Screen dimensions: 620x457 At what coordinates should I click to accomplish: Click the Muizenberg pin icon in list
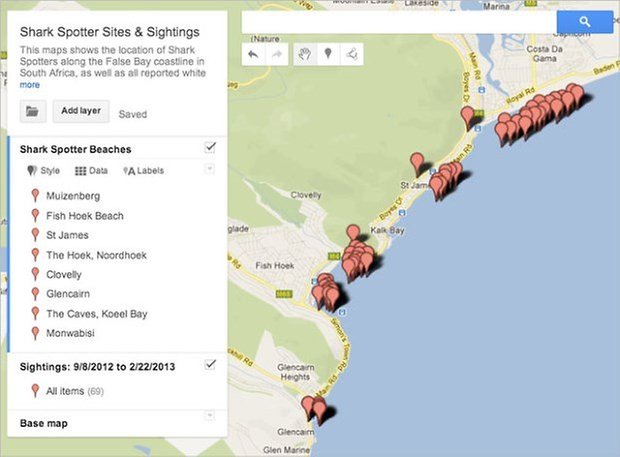coord(35,196)
